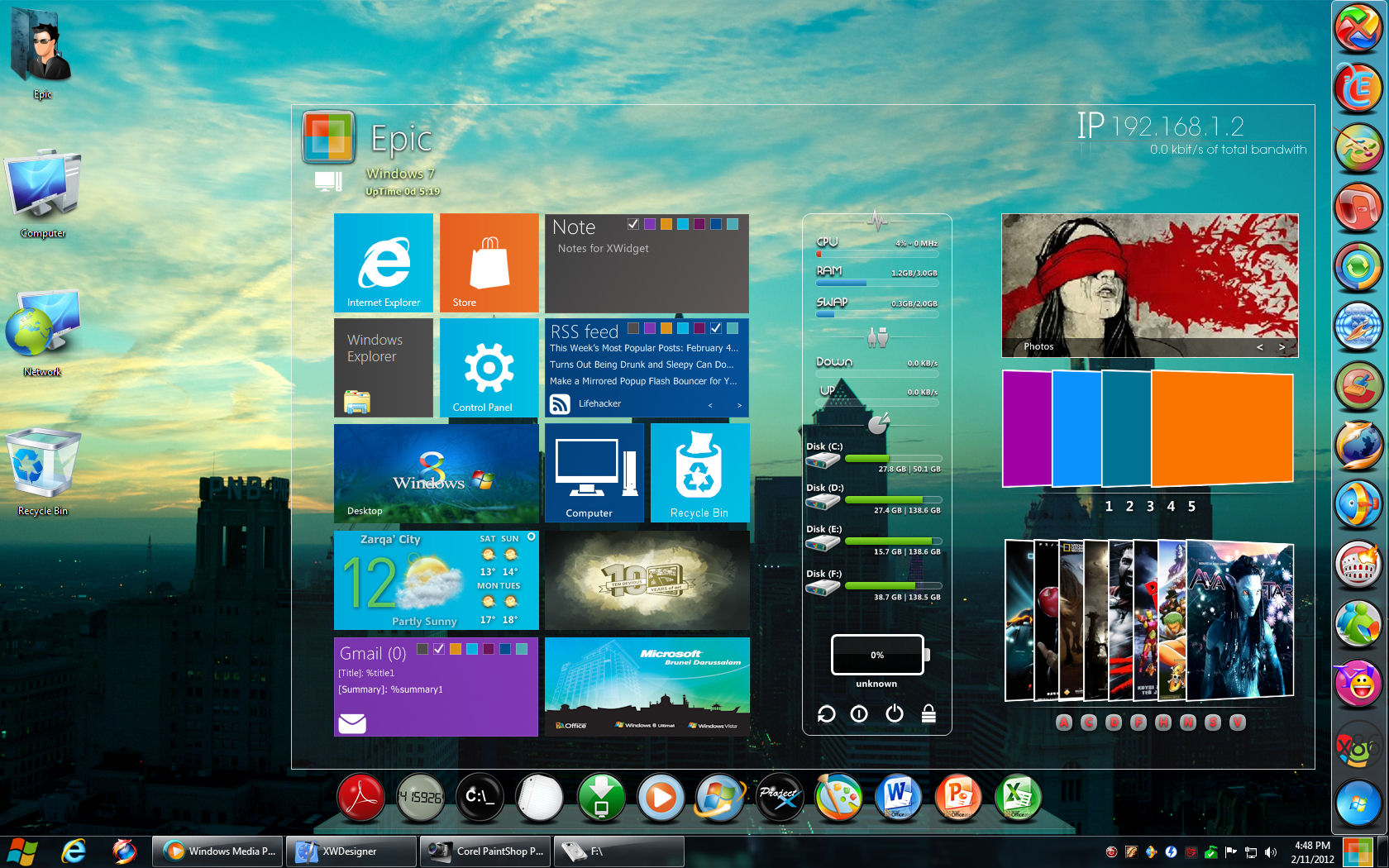Viewport: 1389px width, 868px height.
Task: Toggle the small circle on the weather tile
Action: [x=532, y=537]
